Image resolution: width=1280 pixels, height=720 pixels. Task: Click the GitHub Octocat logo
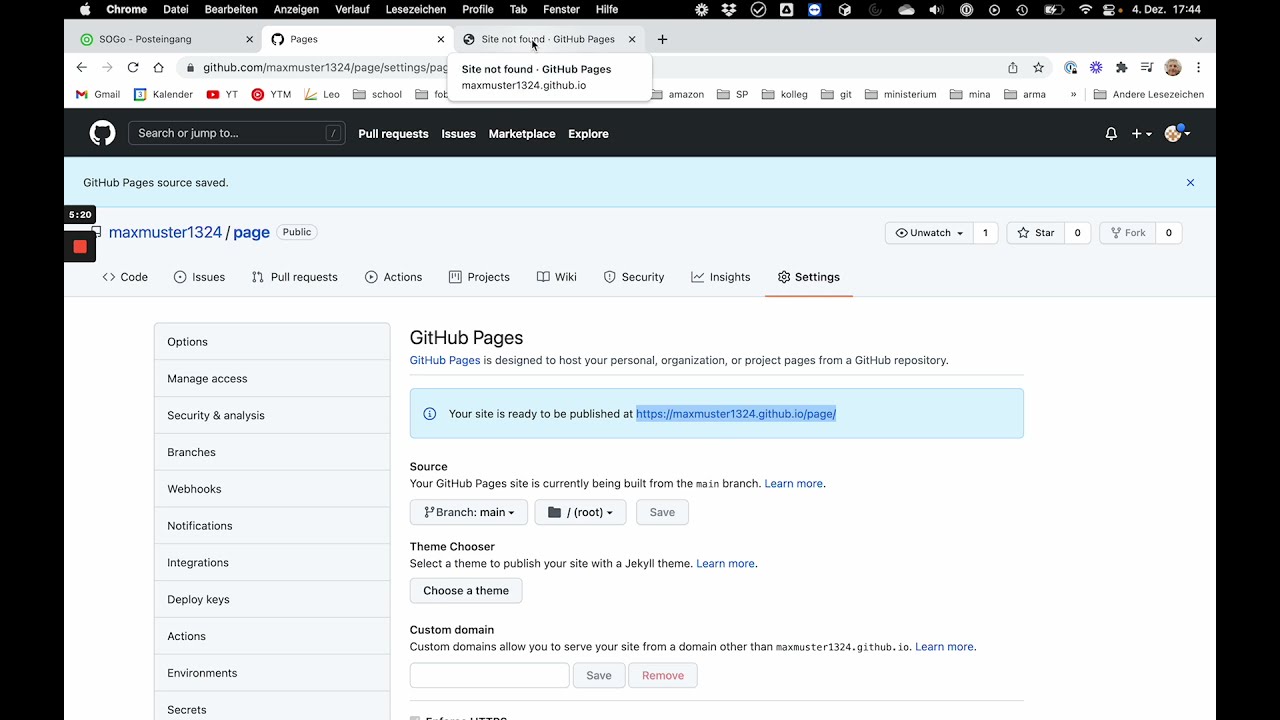[102, 133]
